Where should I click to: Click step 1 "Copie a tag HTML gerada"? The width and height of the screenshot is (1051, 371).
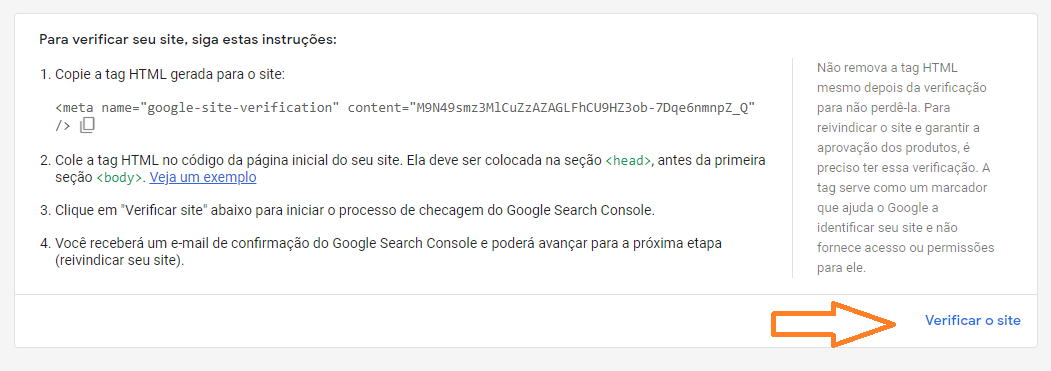pos(170,74)
